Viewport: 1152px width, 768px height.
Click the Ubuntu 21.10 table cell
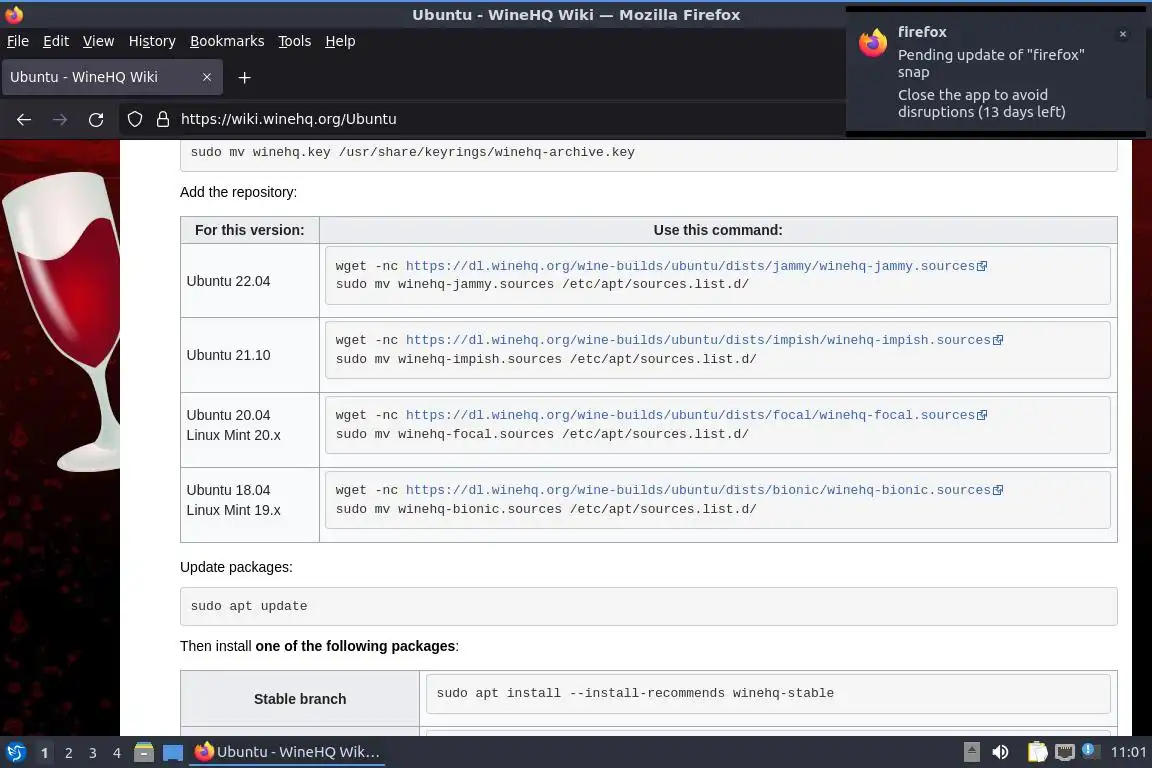(250, 355)
